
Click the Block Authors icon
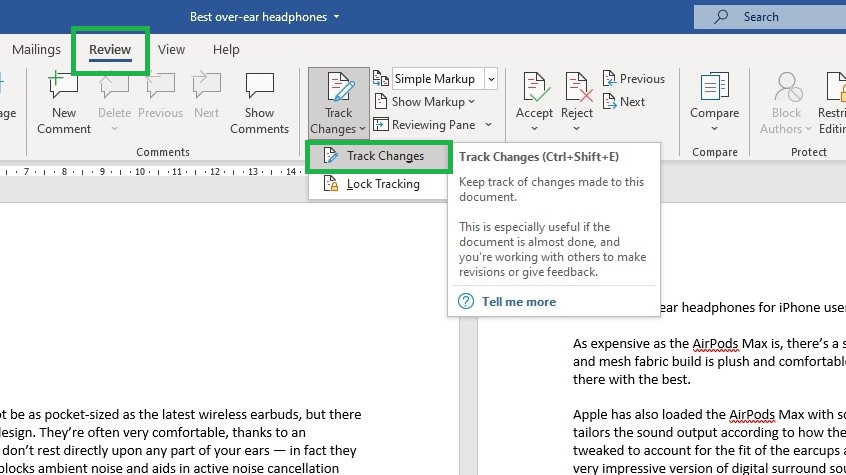pos(786,87)
